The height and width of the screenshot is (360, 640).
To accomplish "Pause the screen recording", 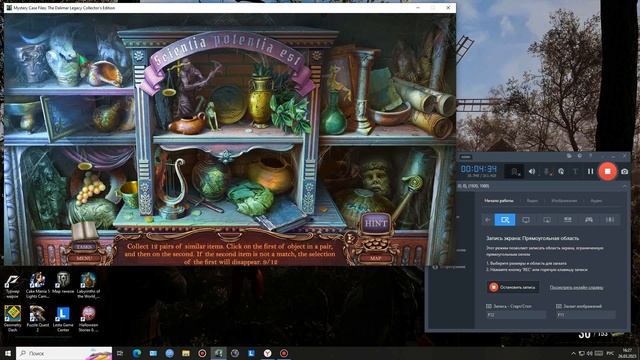I will pos(590,171).
